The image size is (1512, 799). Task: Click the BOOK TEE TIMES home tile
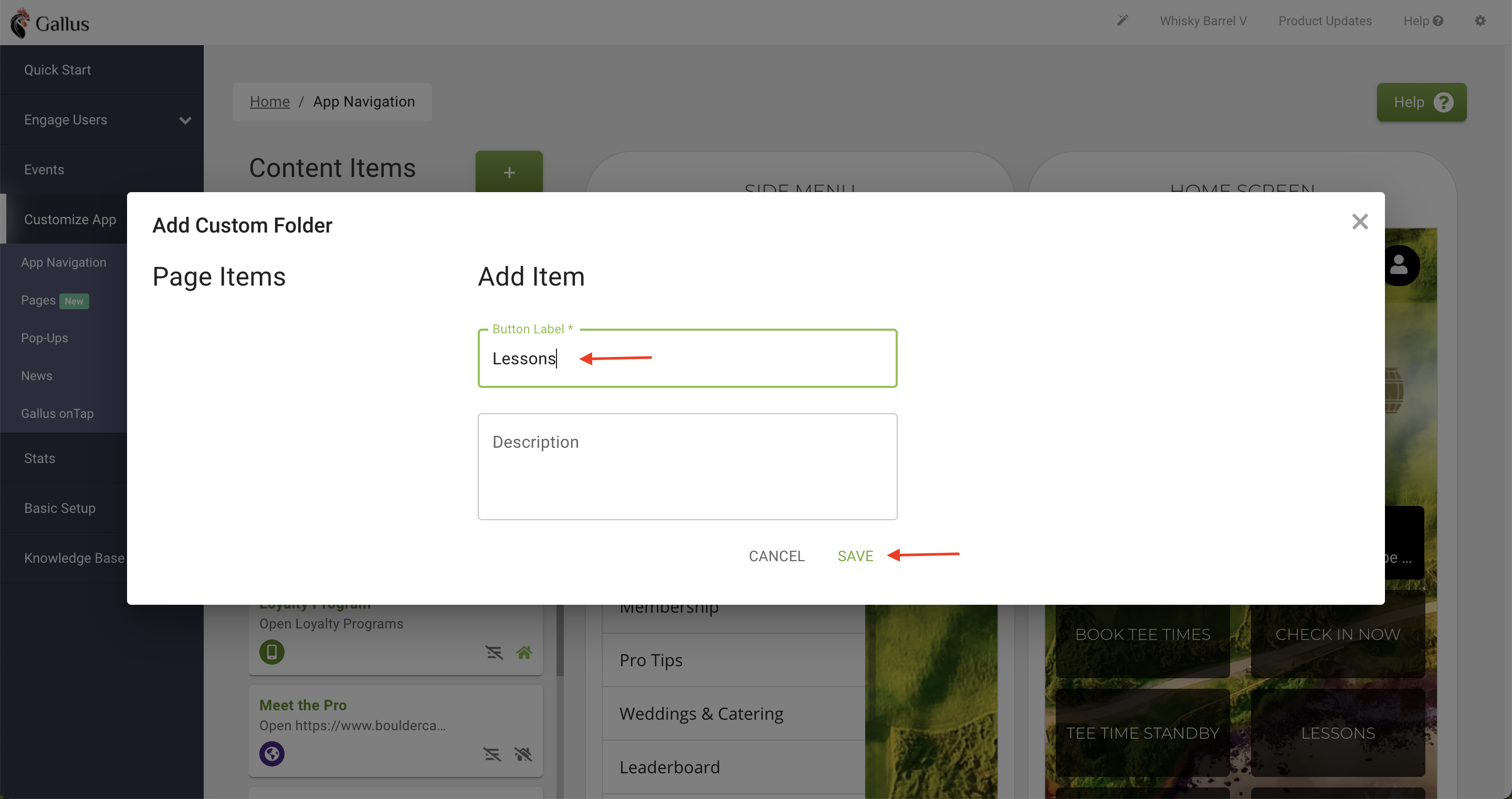pos(1142,635)
